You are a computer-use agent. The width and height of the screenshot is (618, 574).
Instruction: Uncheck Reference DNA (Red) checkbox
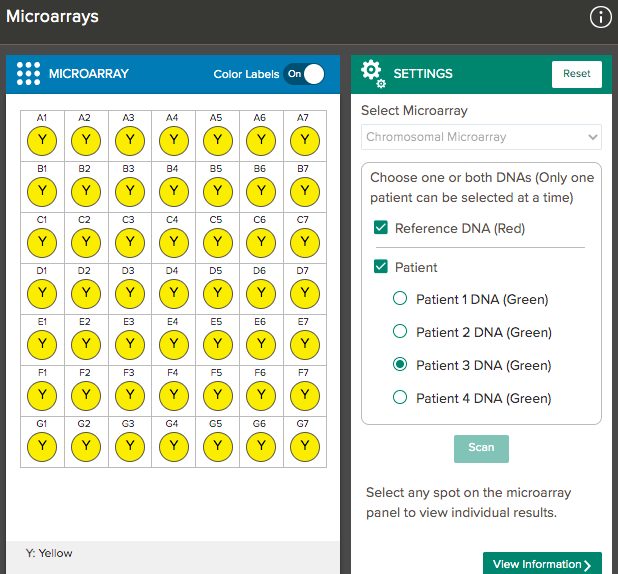pos(381,227)
